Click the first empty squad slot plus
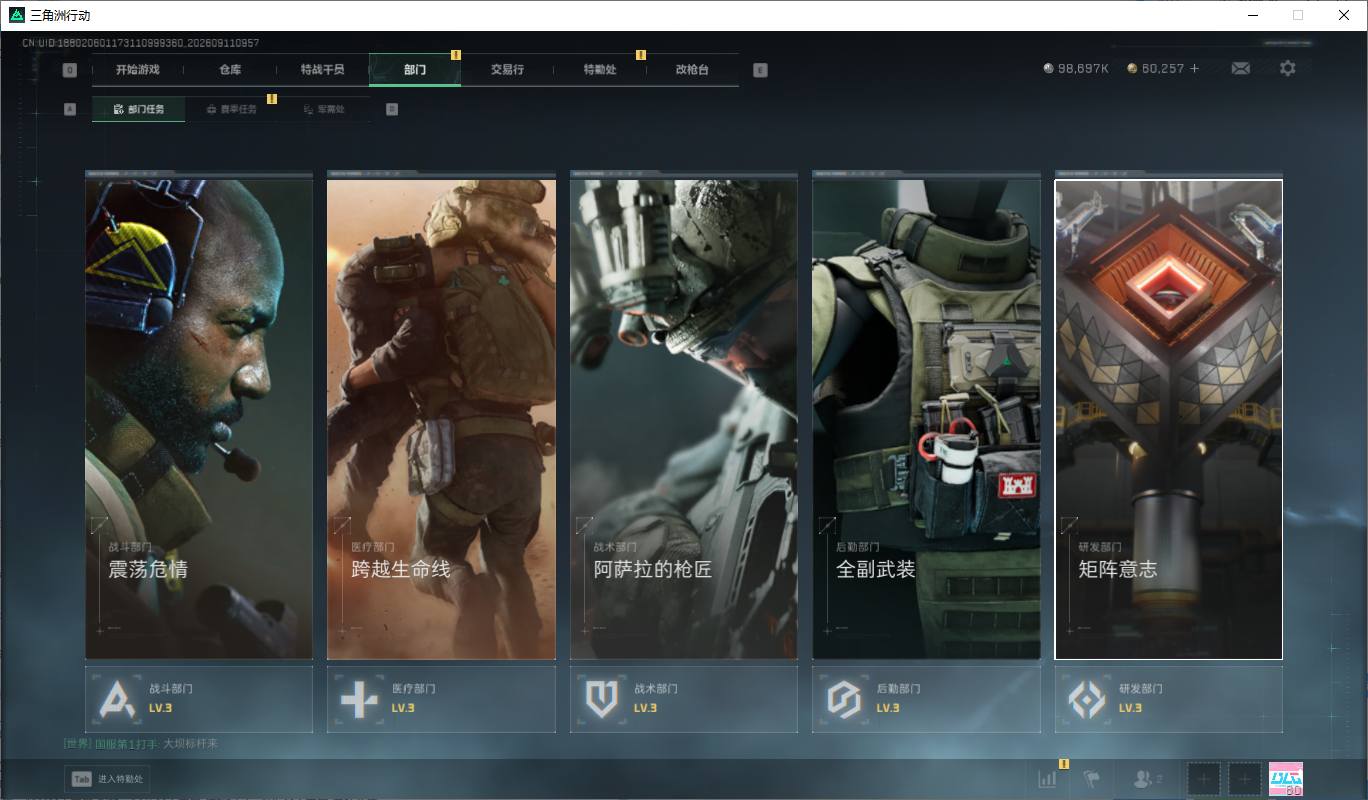Screen dimensions: 1368x800 1204,779
